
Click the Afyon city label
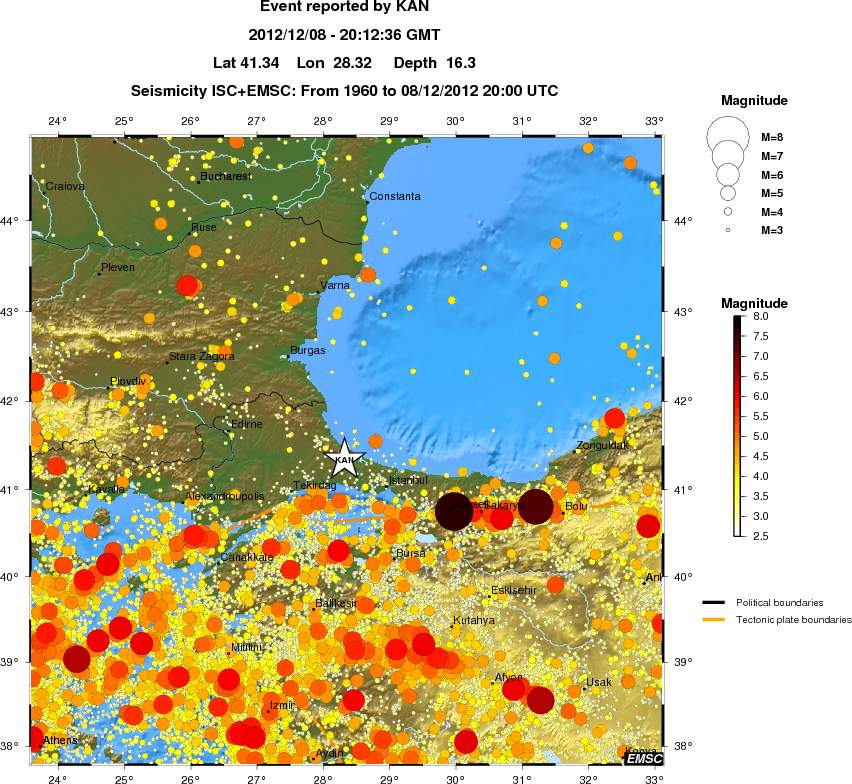[509, 678]
